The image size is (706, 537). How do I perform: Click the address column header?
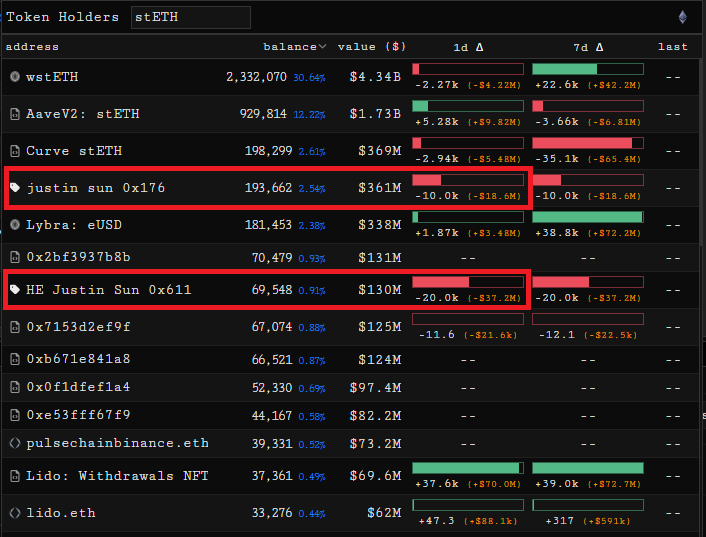tap(32, 47)
